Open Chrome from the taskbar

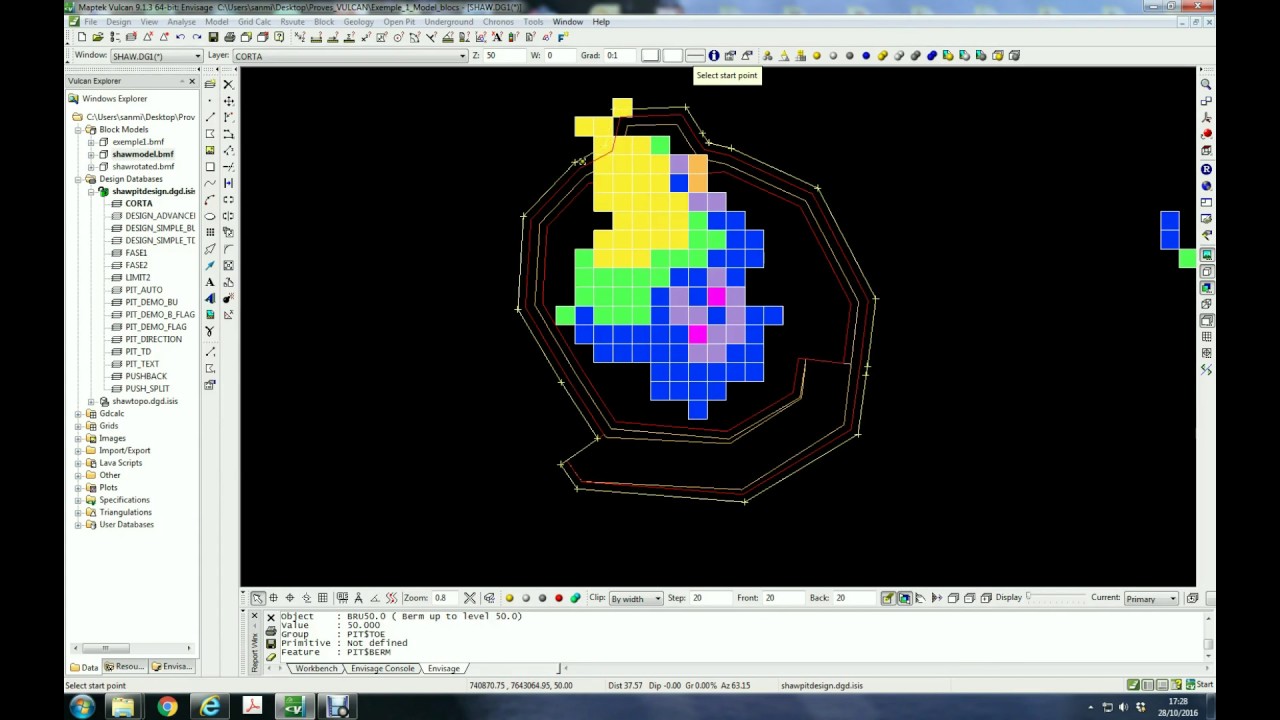pos(167,707)
